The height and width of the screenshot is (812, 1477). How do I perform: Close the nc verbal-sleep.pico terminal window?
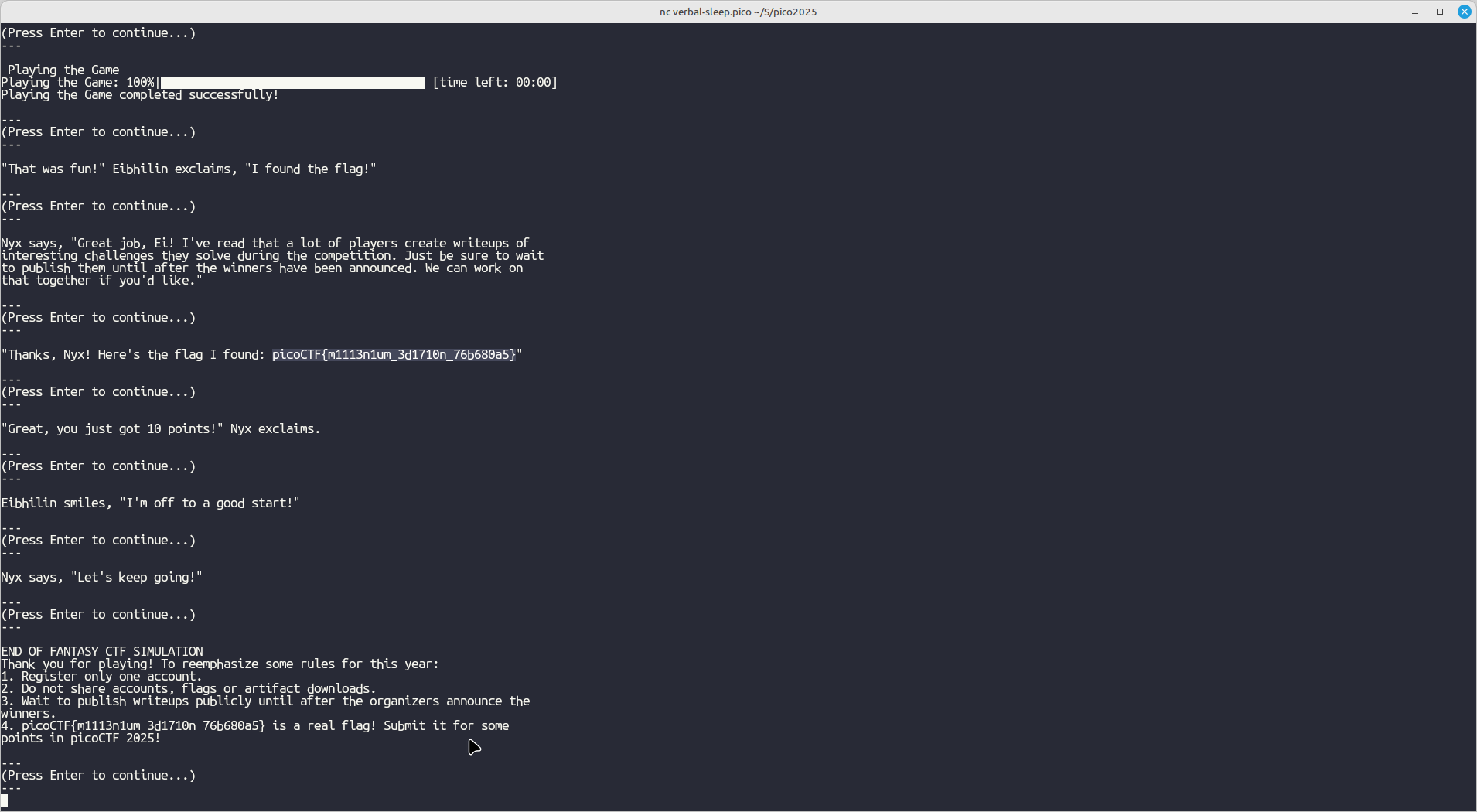pos(1464,12)
